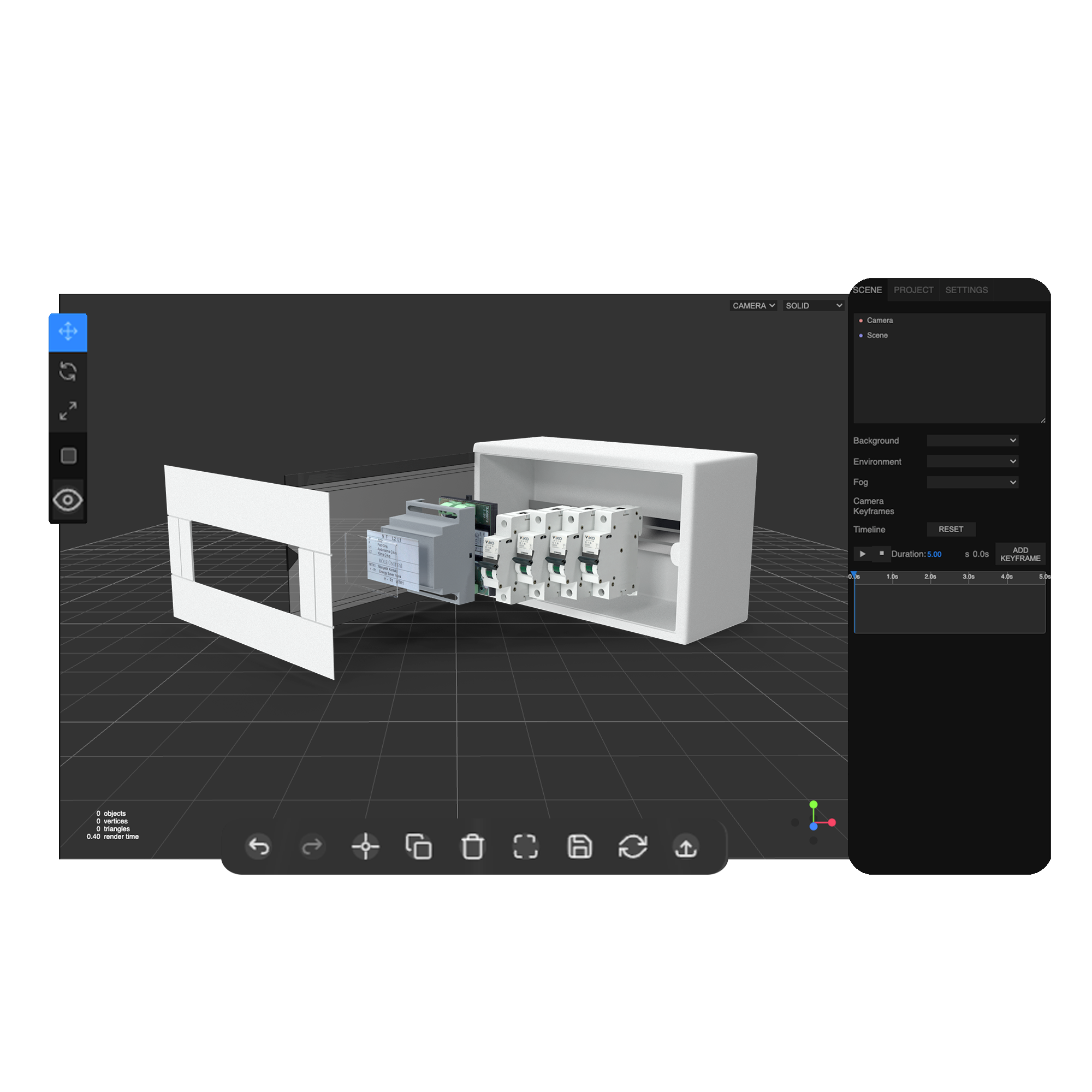
Task: Open the Fog dropdown
Action: tap(972, 482)
